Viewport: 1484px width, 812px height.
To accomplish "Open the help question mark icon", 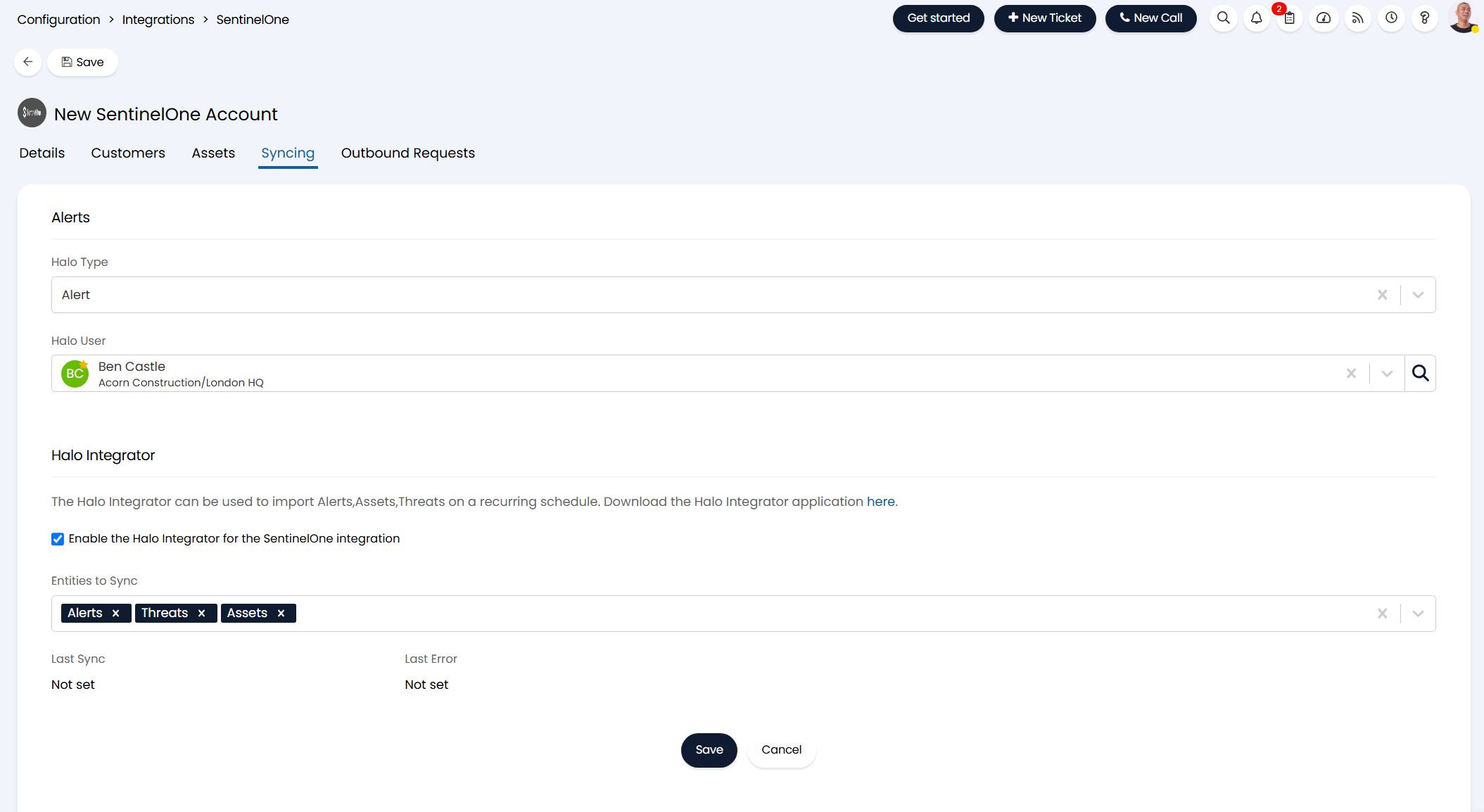I will click(x=1425, y=18).
